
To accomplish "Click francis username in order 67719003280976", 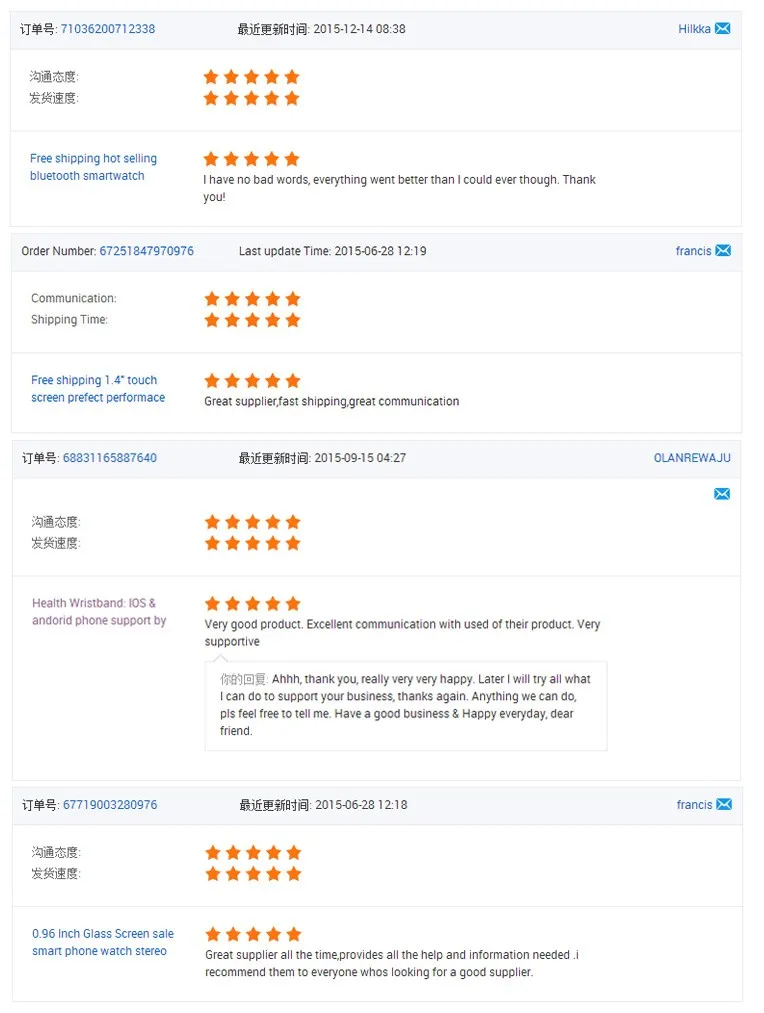I will click(x=694, y=805).
